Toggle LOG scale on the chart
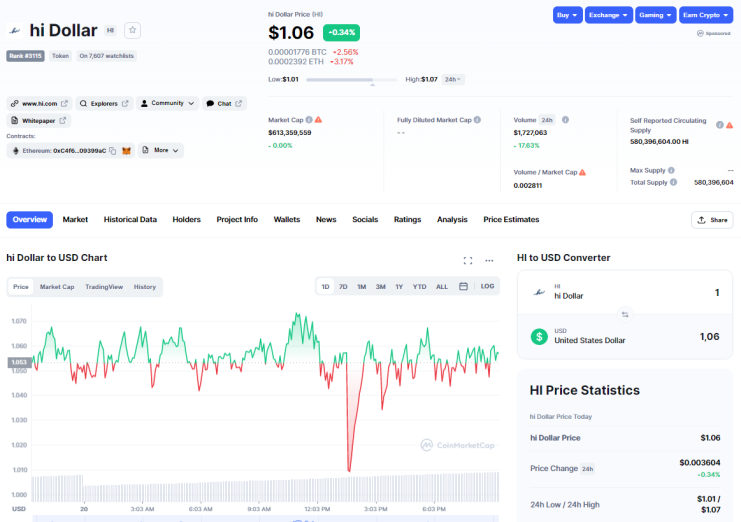 [487, 286]
